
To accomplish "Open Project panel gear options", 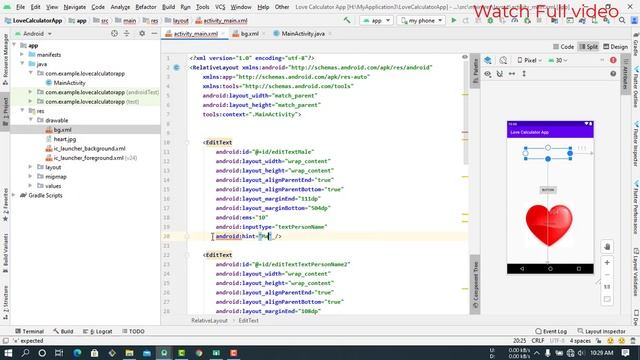I will pyautogui.click(x=142, y=33).
